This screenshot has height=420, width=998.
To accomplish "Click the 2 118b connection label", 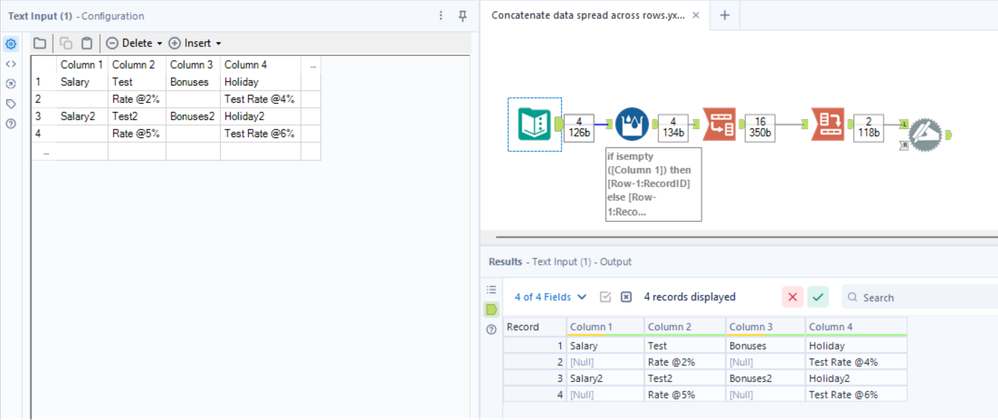I will point(868,129).
